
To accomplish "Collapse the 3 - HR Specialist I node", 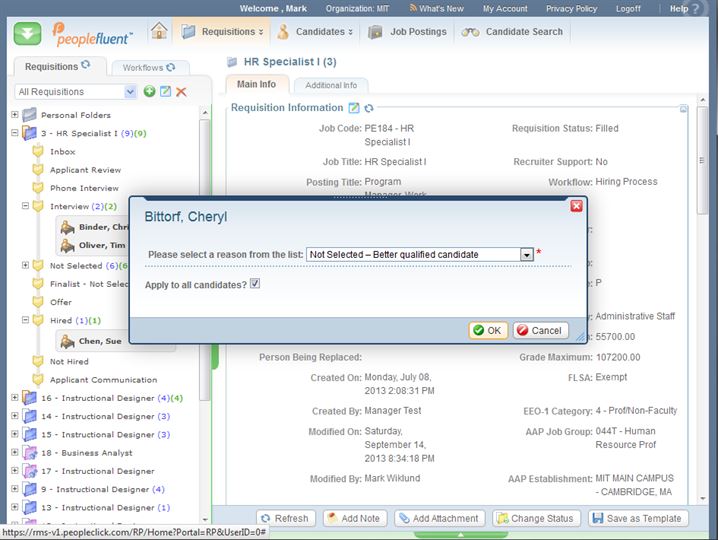I will pos(15,133).
